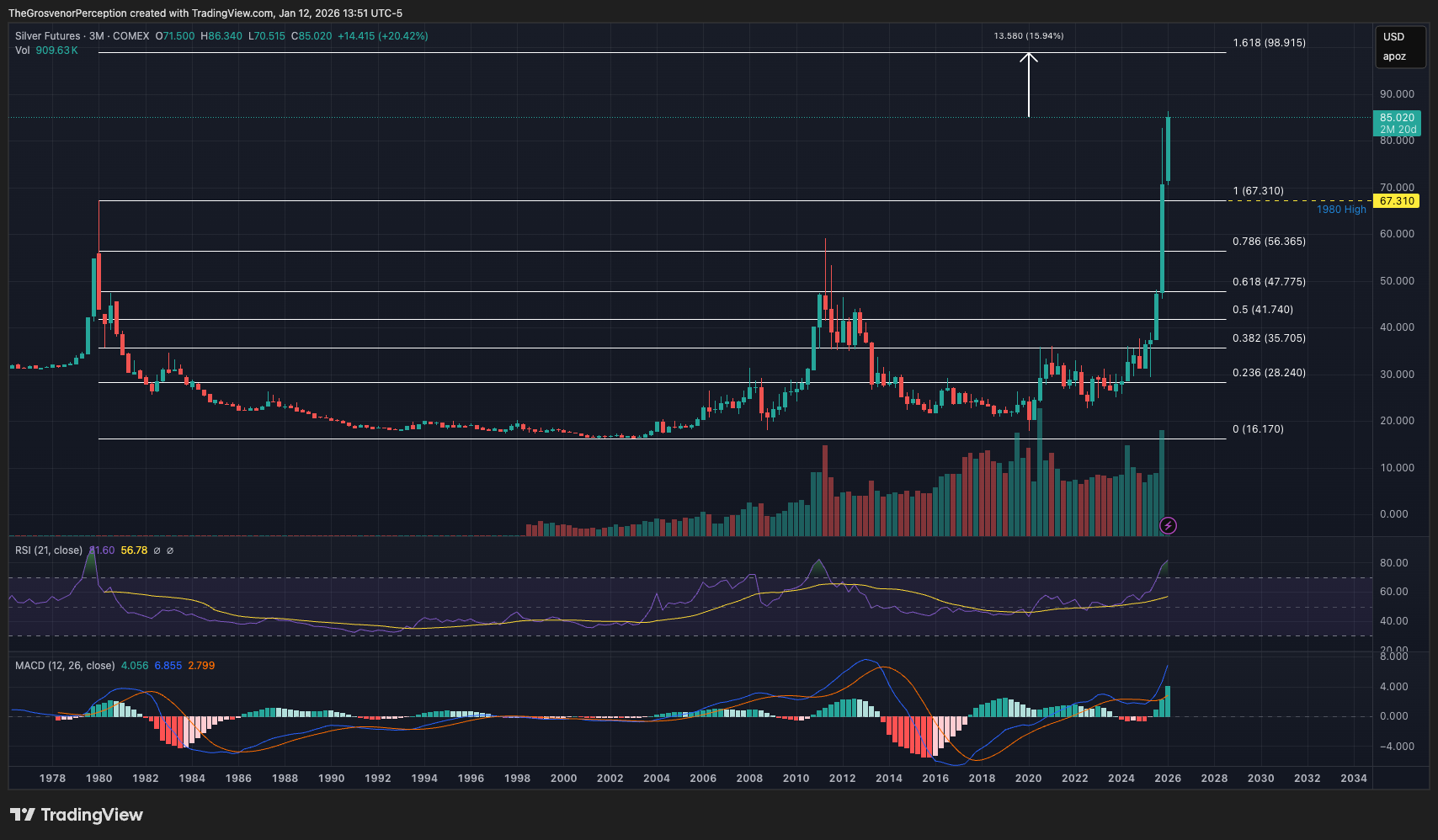Click the first ∅ symbol beside RSI values
The image size is (1438, 840).
coord(157,550)
